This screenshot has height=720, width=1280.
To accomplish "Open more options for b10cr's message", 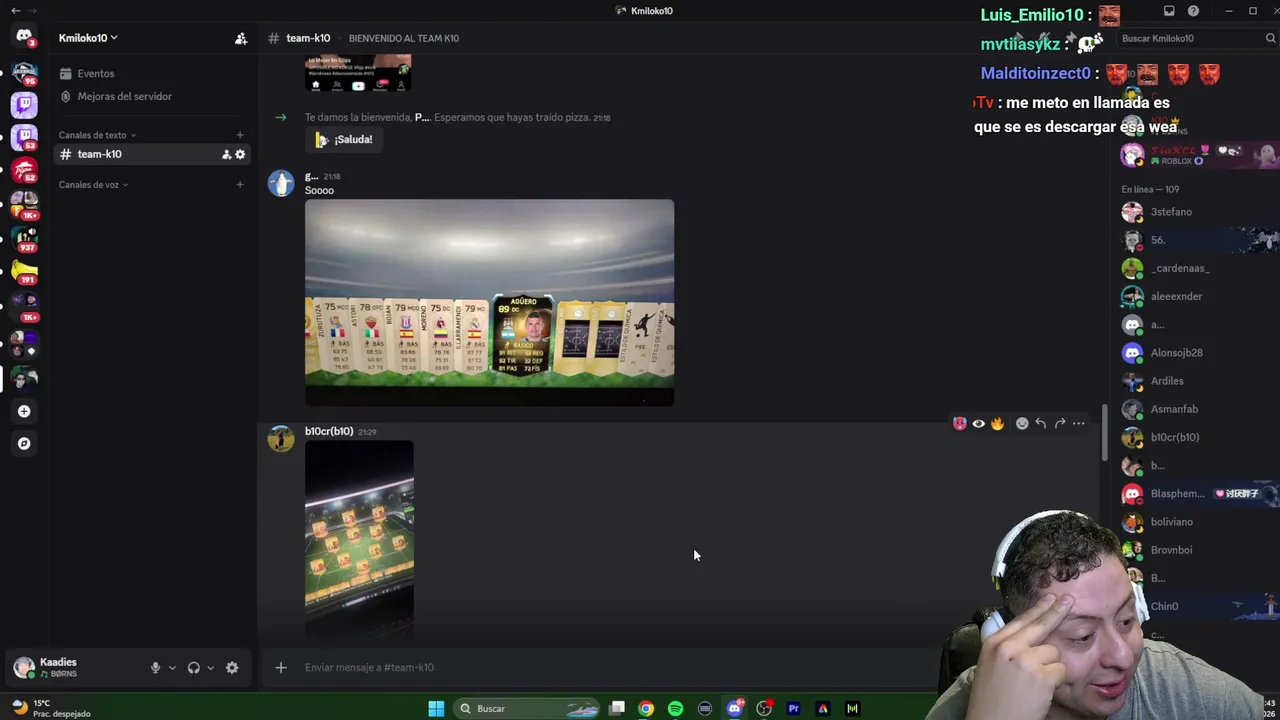I will coord(1079,424).
